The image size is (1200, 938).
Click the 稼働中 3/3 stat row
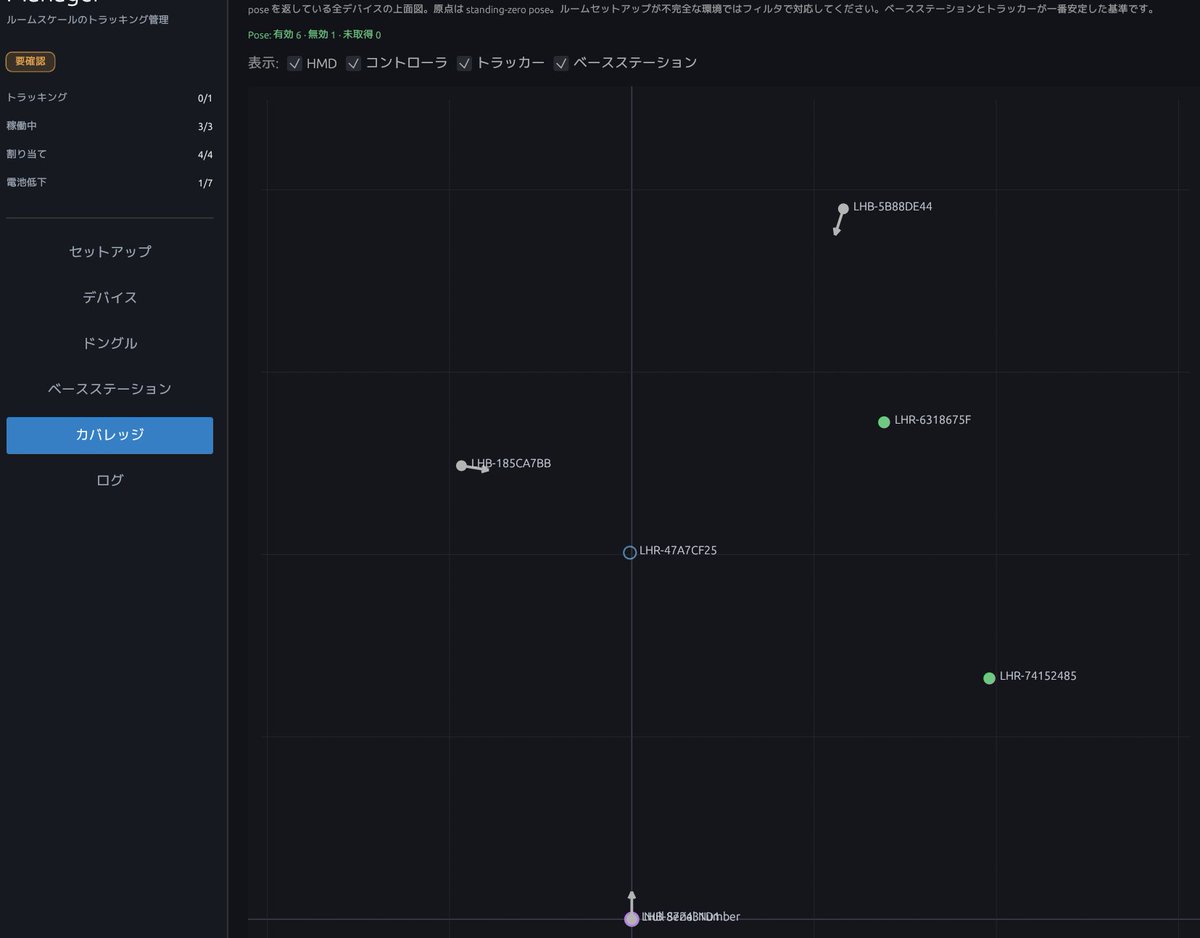(110, 126)
